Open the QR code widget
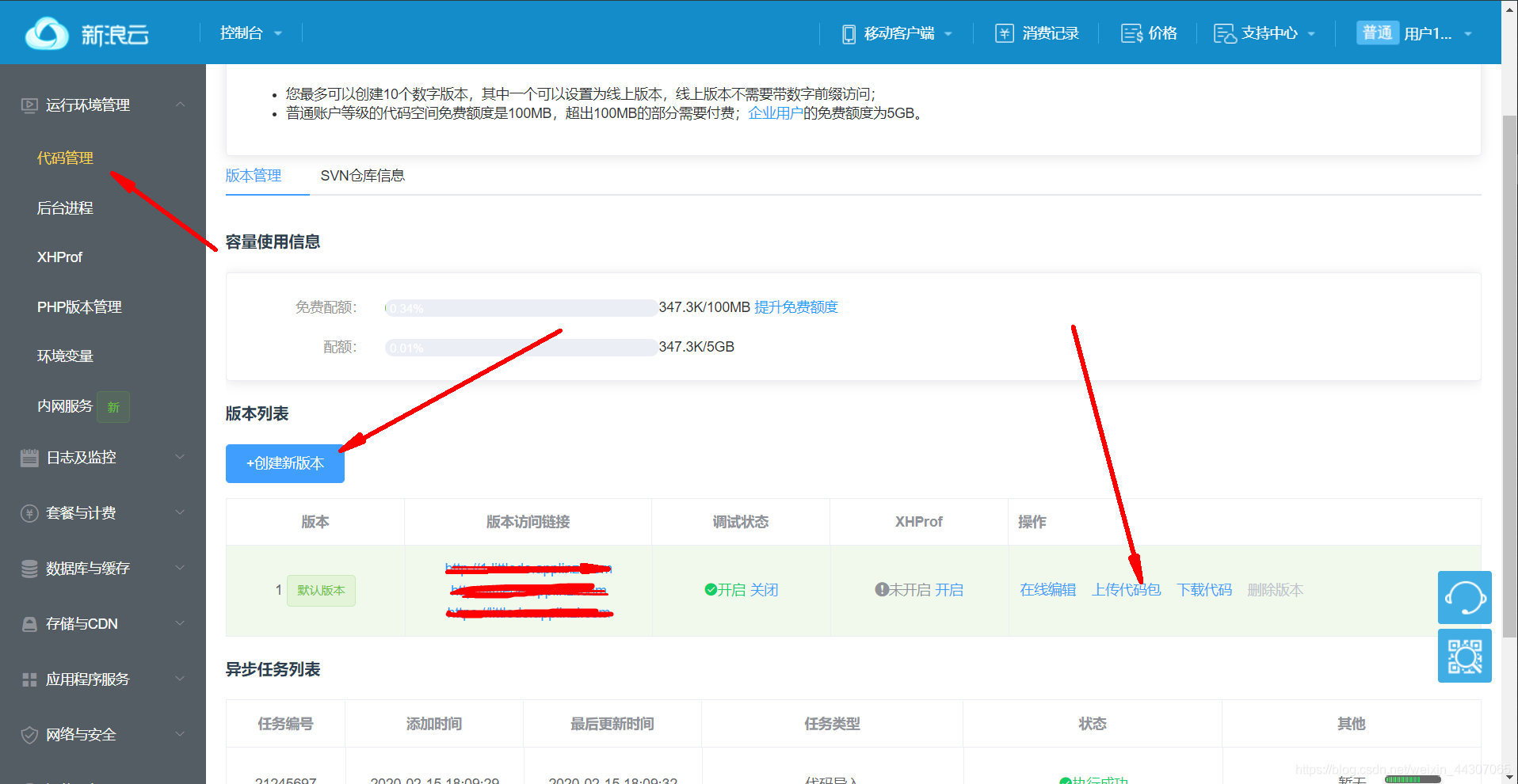 point(1465,656)
